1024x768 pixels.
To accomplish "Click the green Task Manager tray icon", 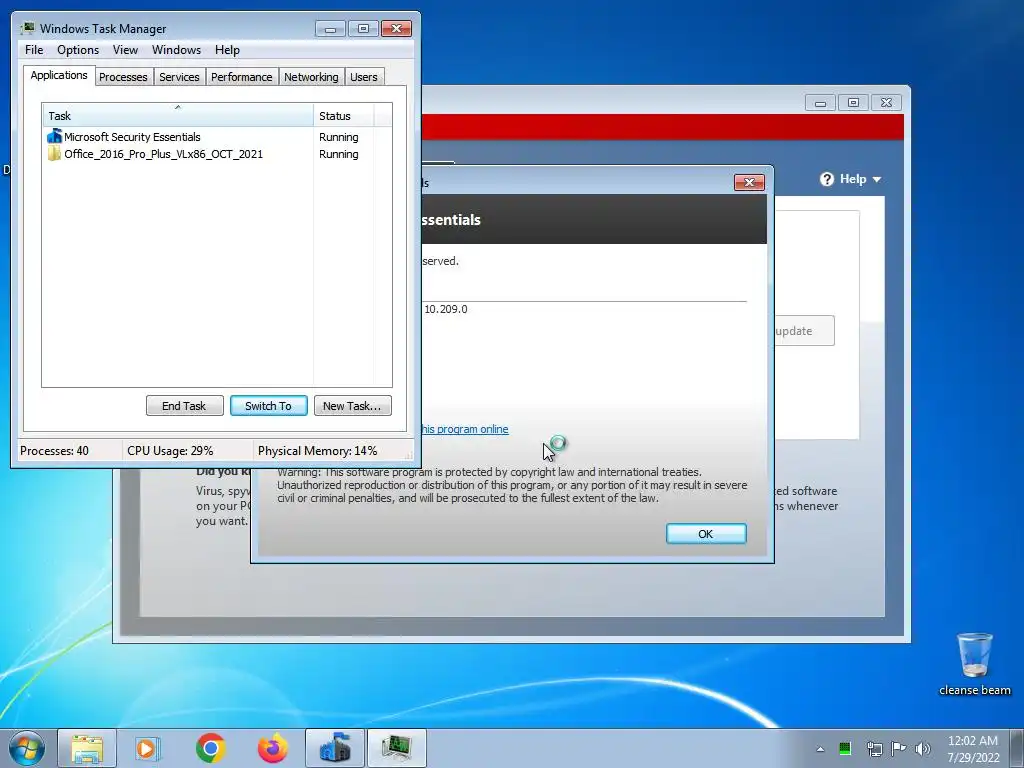I will 844,748.
